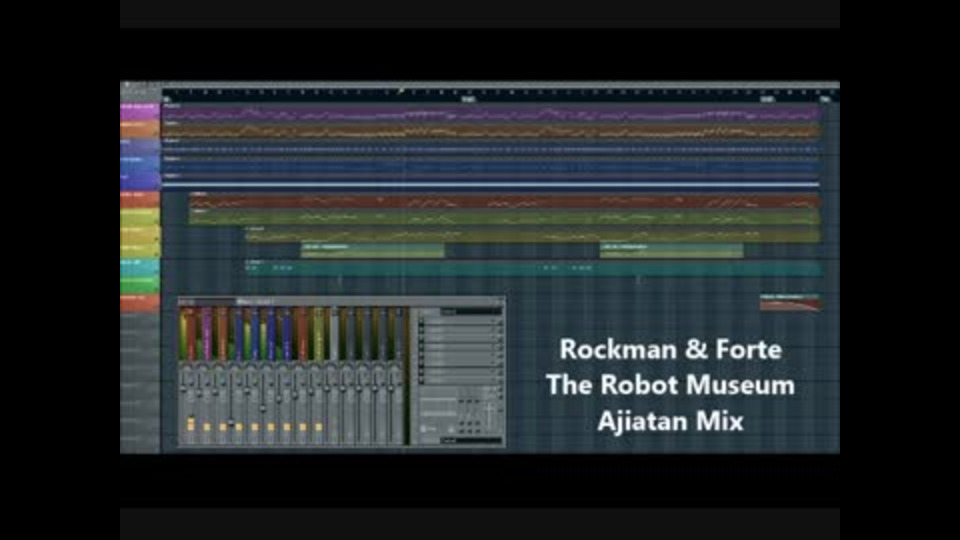
Task: Open the mixer output selector dropdown
Action: pyautogui.click(x=471, y=441)
